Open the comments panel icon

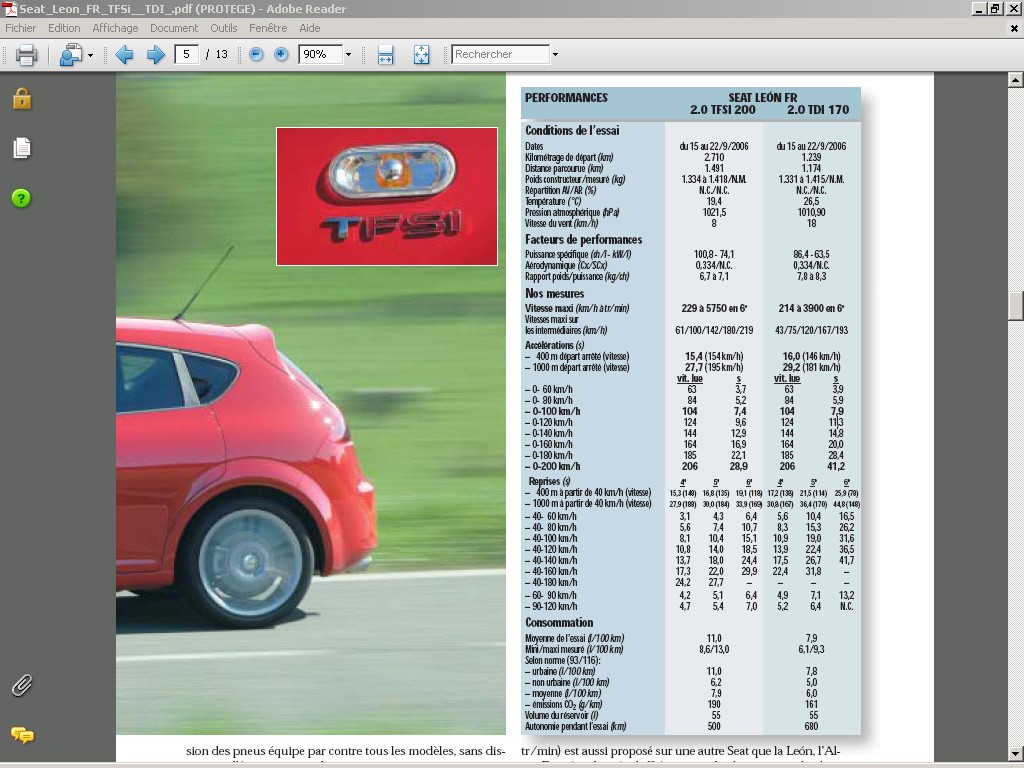pyautogui.click(x=22, y=735)
